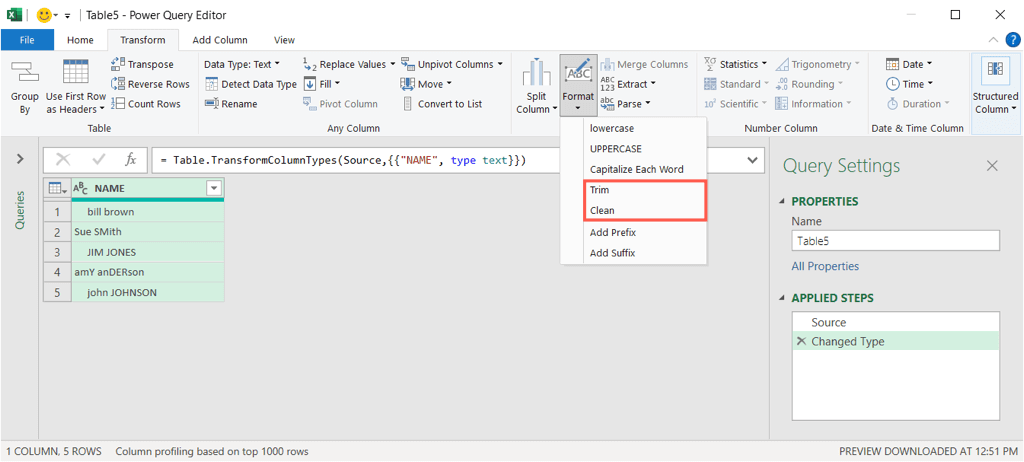This screenshot has width=1024, height=462.
Task: Click the ABC data type icon of NAME
Action: (80, 188)
